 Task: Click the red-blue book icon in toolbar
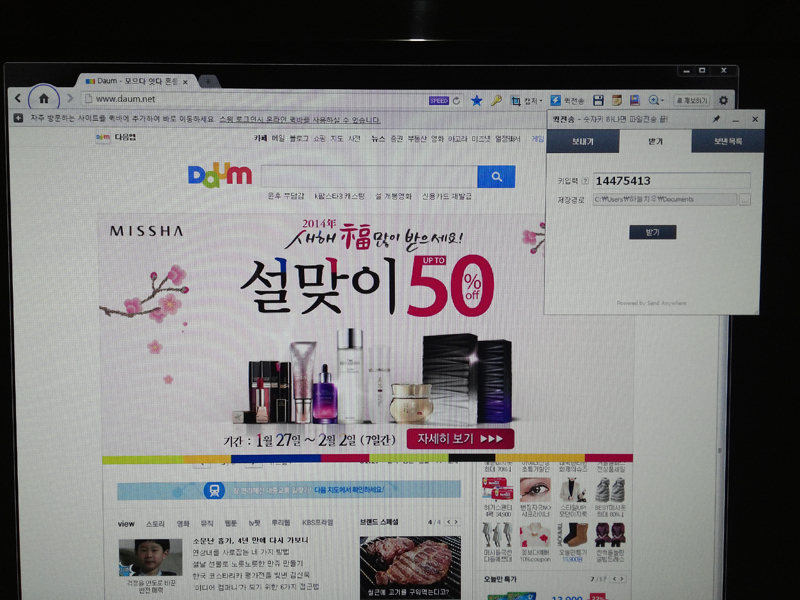pos(635,100)
